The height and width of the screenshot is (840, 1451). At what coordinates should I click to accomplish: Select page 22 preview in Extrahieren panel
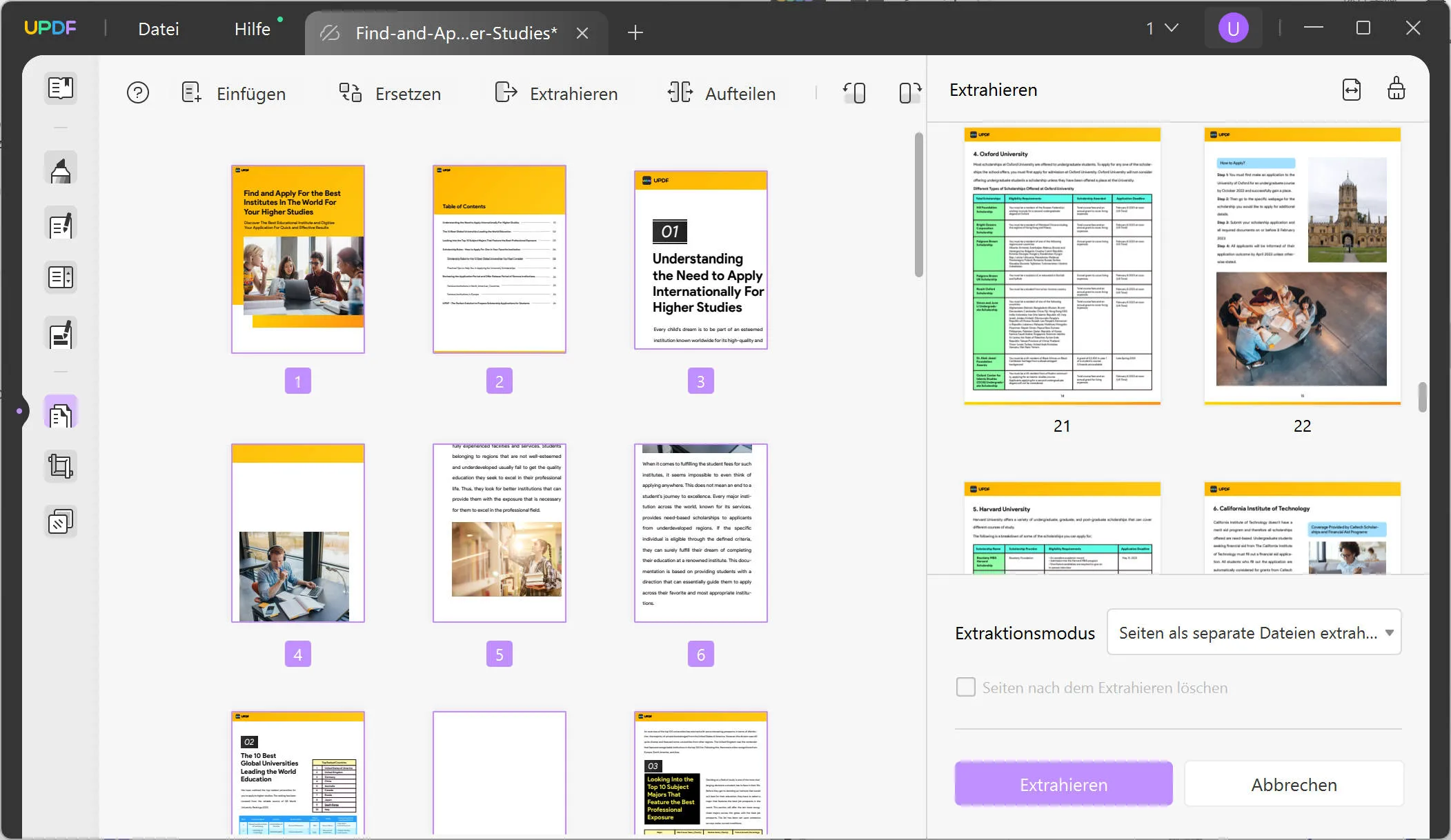click(1303, 266)
